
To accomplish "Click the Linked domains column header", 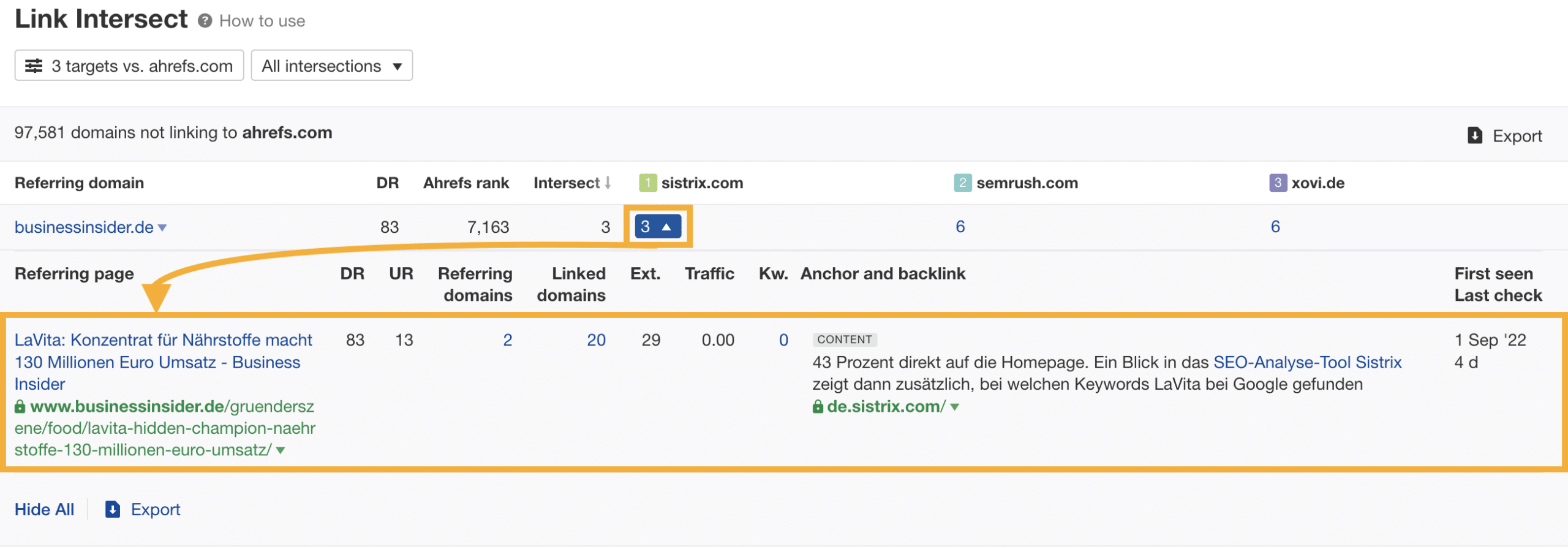I will (x=571, y=284).
